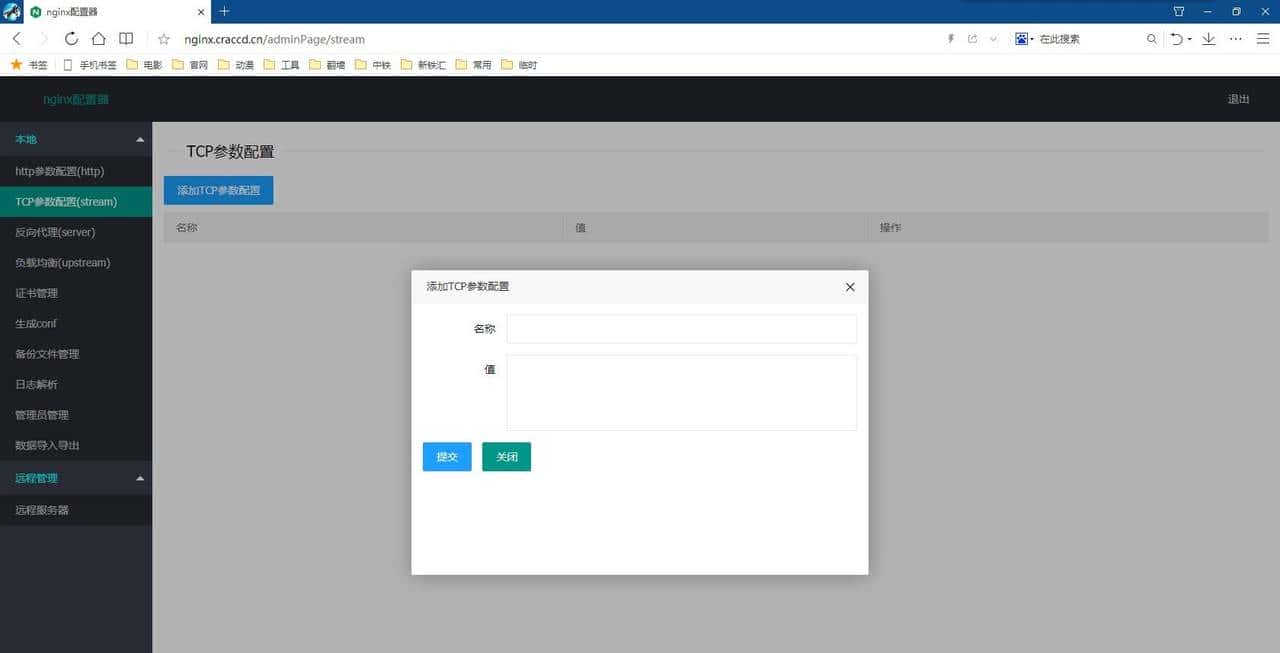This screenshot has width=1280, height=653.
Task: Submit the dialog with the 提交 button
Action: (446, 457)
